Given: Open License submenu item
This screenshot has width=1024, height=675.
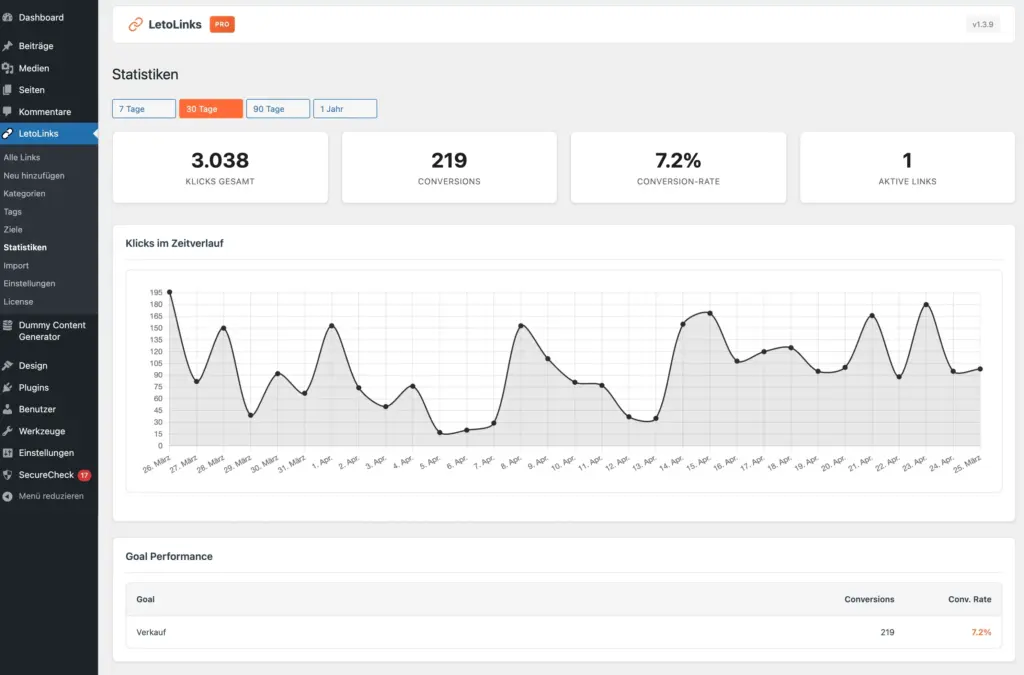Looking at the screenshot, I should [18, 302].
